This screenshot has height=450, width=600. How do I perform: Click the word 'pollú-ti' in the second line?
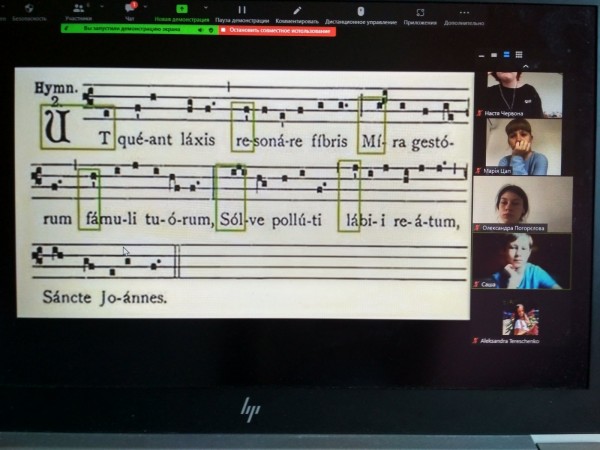pos(297,221)
